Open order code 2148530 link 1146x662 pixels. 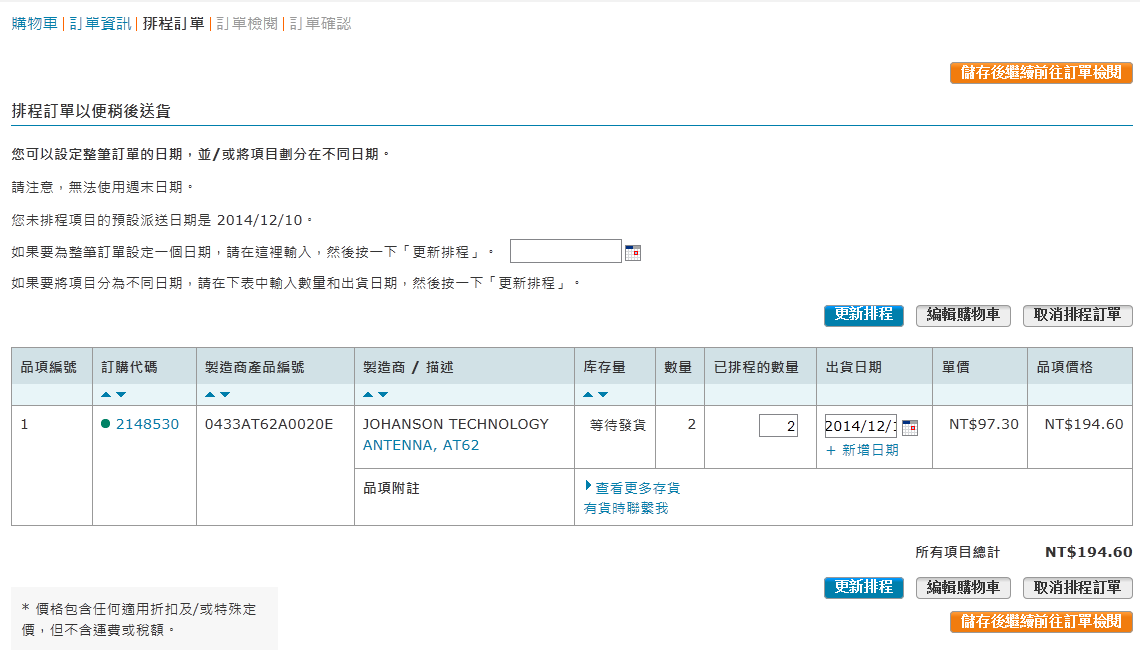coord(148,425)
